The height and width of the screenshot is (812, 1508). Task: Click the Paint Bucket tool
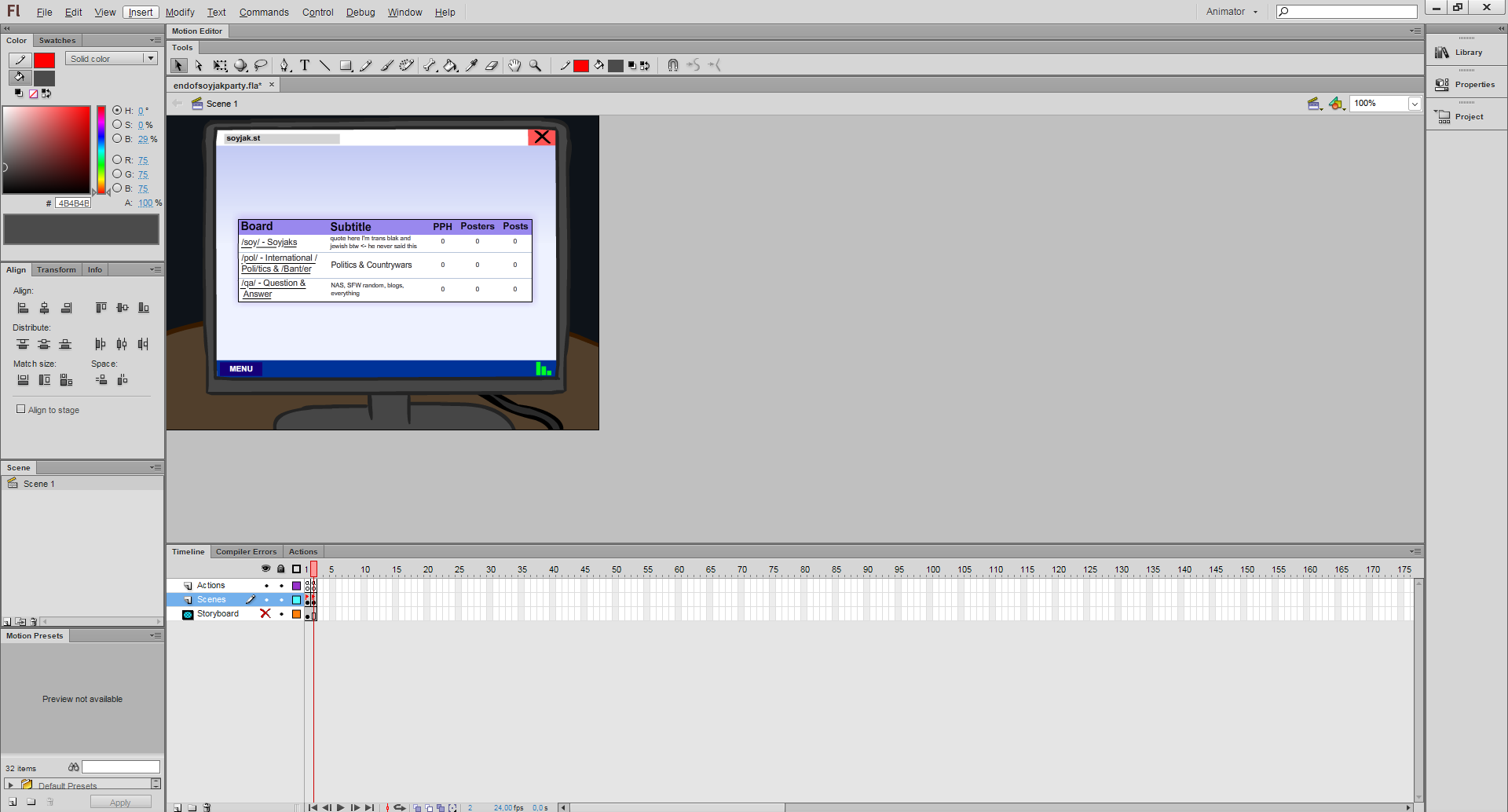coord(450,66)
